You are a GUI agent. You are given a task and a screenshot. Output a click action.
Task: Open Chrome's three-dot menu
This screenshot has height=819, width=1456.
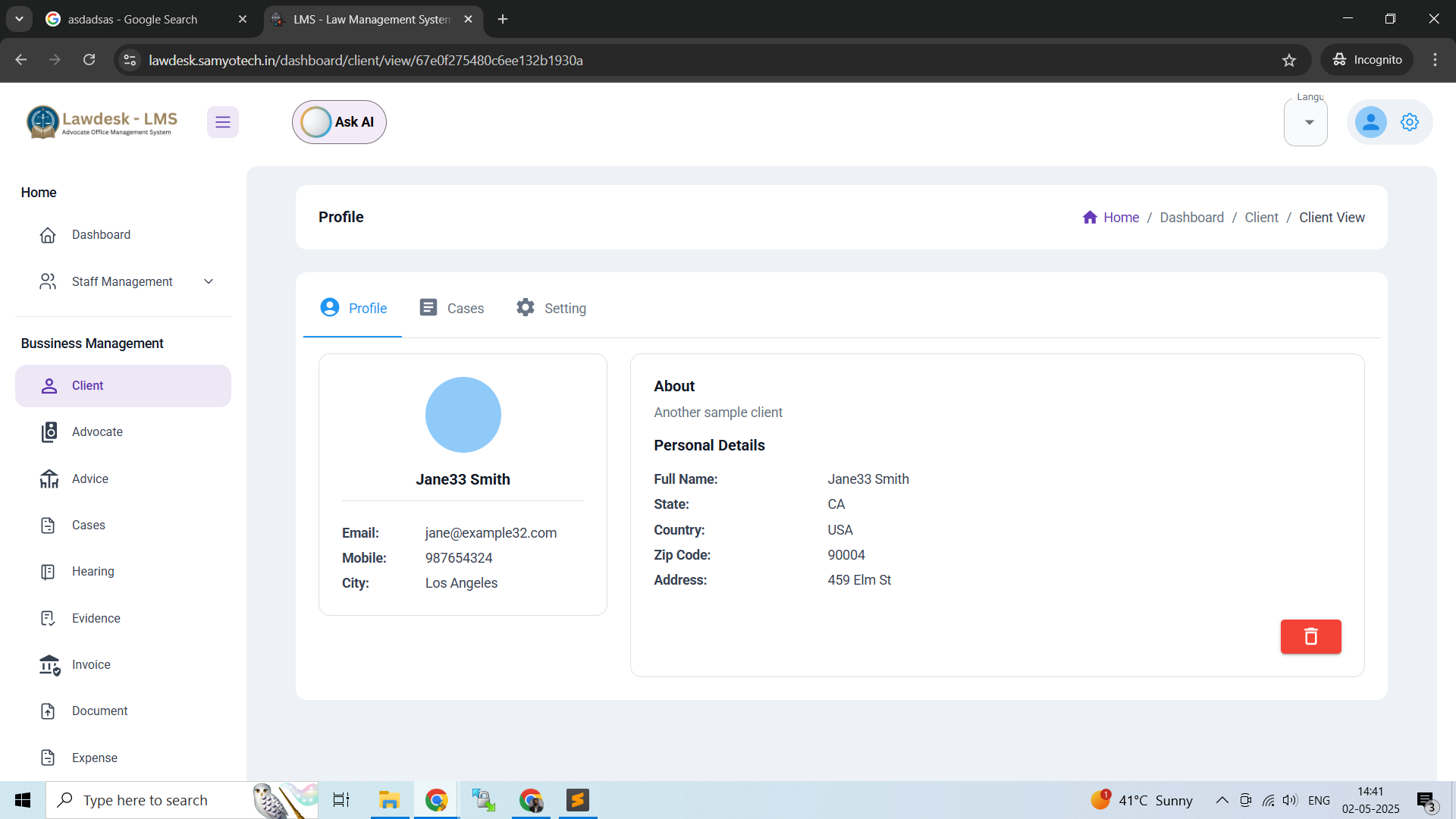pos(1435,60)
